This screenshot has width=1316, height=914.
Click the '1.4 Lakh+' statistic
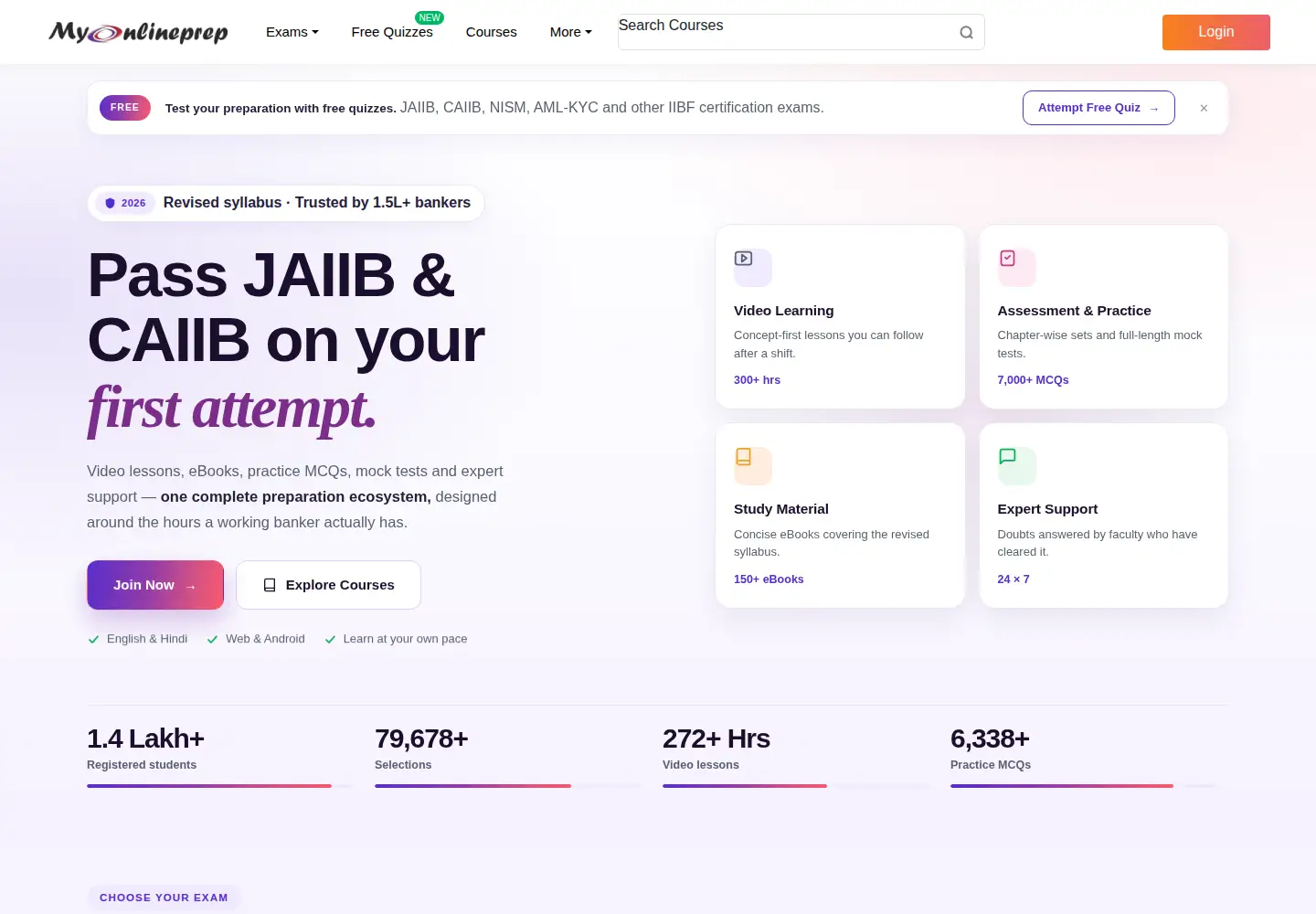(x=145, y=739)
